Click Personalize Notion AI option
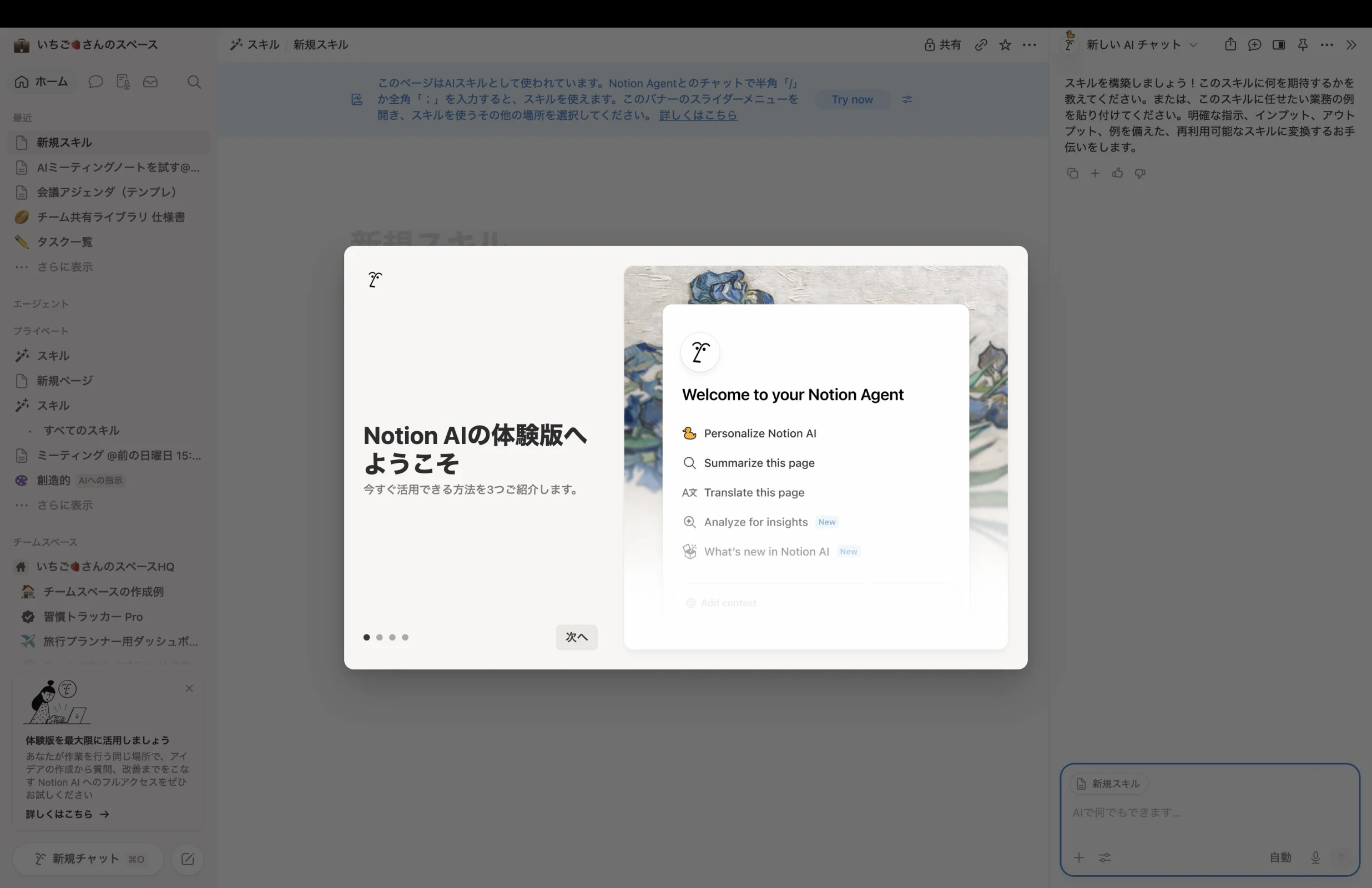Image resolution: width=1372 pixels, height=888 pixels. 749,433
